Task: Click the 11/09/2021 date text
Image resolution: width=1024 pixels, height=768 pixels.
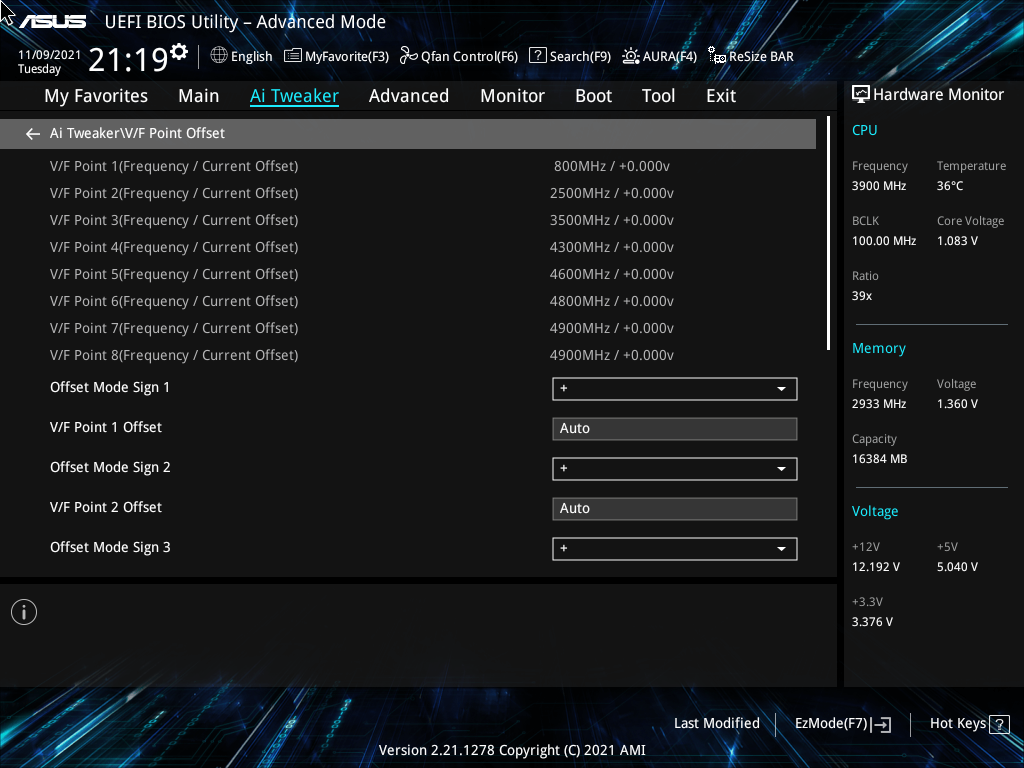Action: pos(49,55)
